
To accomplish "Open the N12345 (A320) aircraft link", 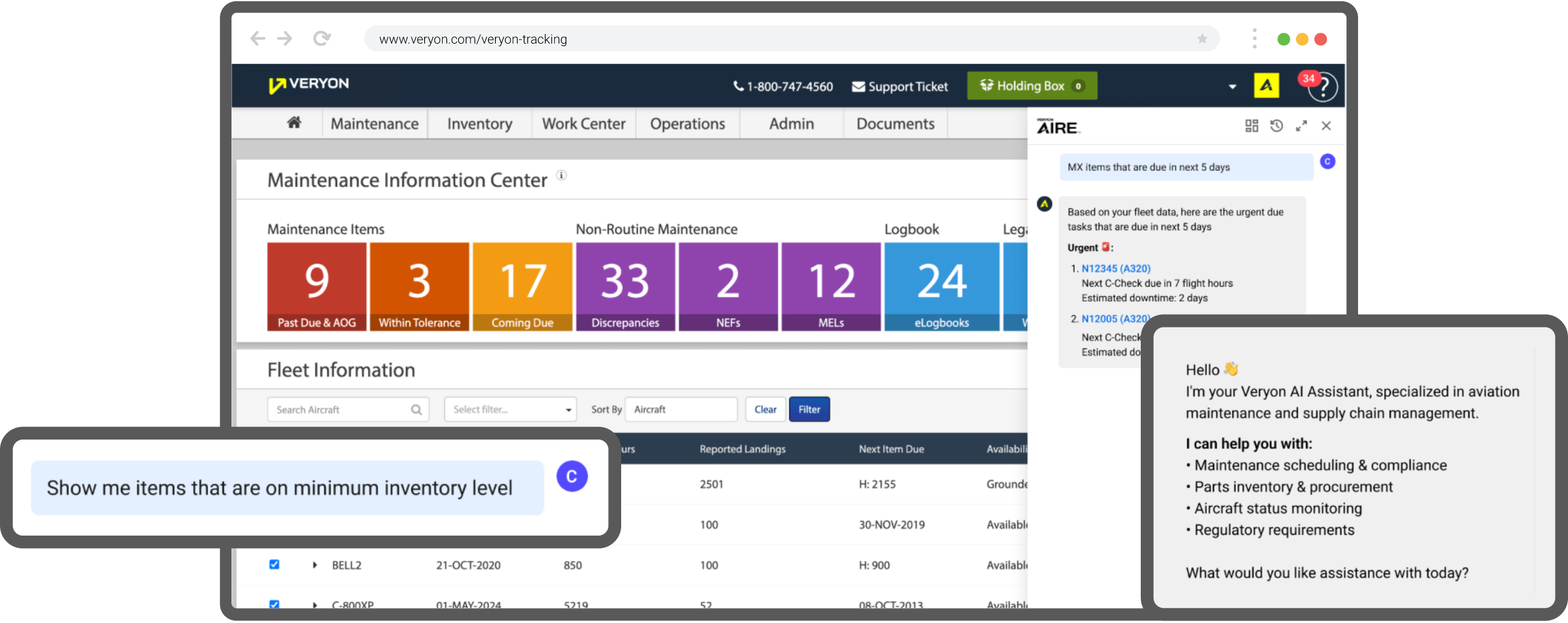I will click(1116, 268).
